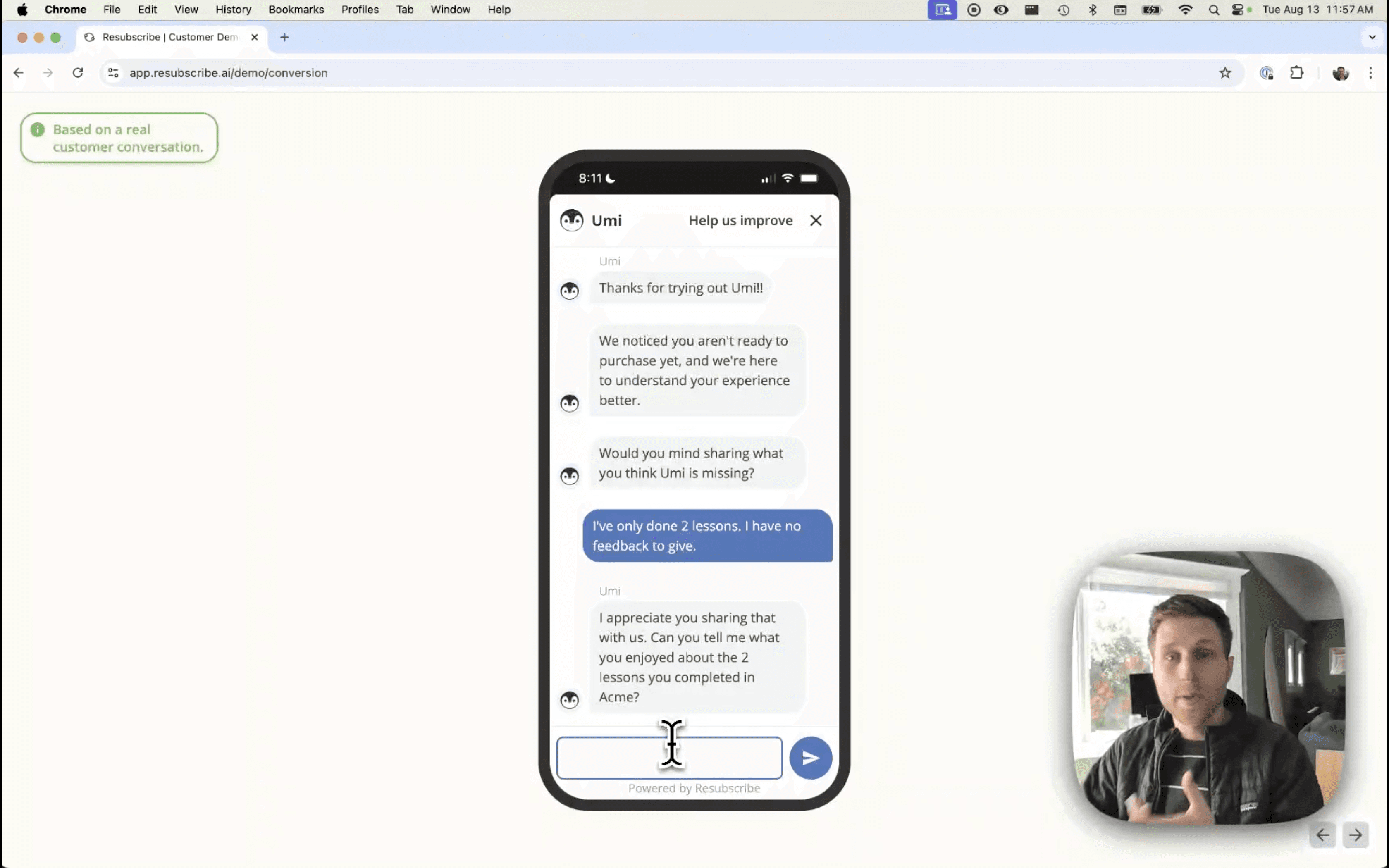The width and height of the screenshot is (1389, 868).
Task: Open Spotlight search from menu bar
Action: tap(1213, 9)
